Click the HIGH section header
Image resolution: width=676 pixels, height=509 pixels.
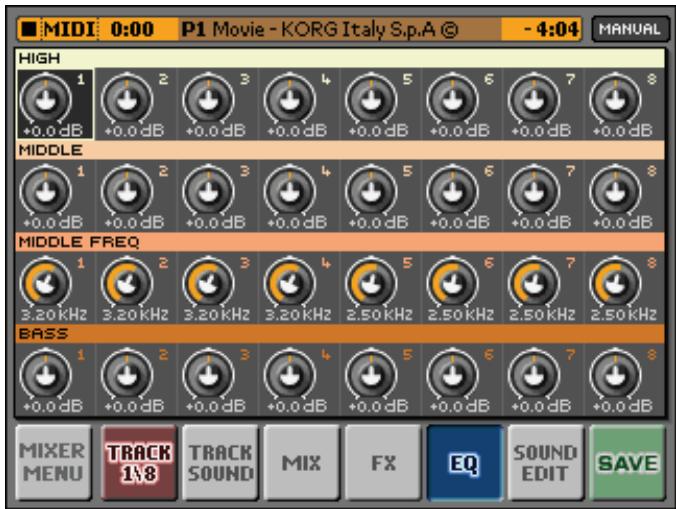340,58
